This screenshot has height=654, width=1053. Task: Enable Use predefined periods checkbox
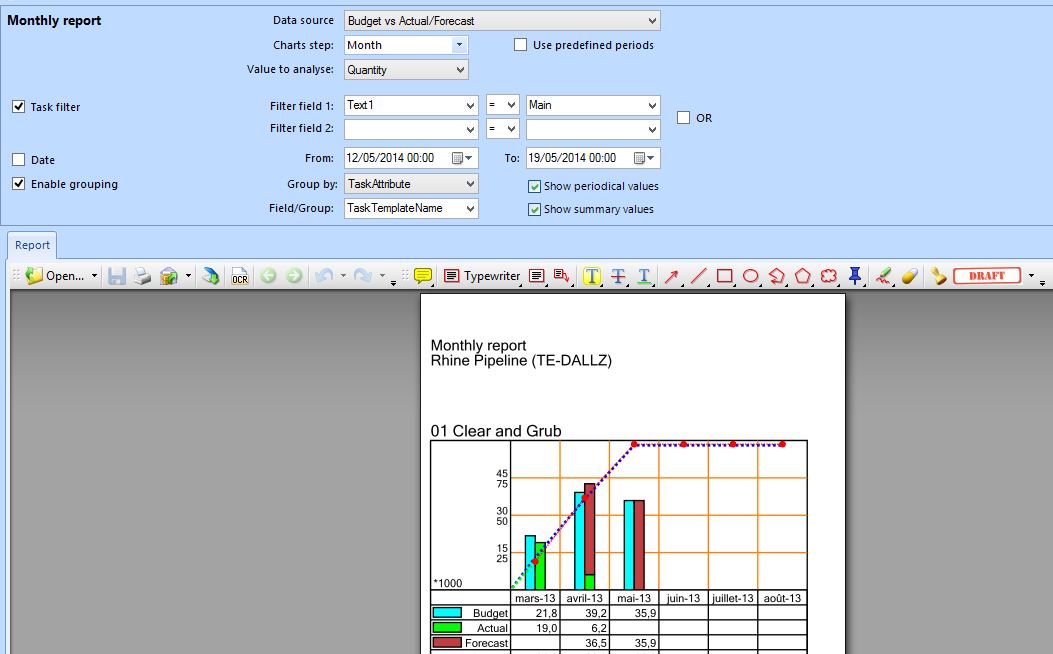pyautogui.click(x=520, y=45)
